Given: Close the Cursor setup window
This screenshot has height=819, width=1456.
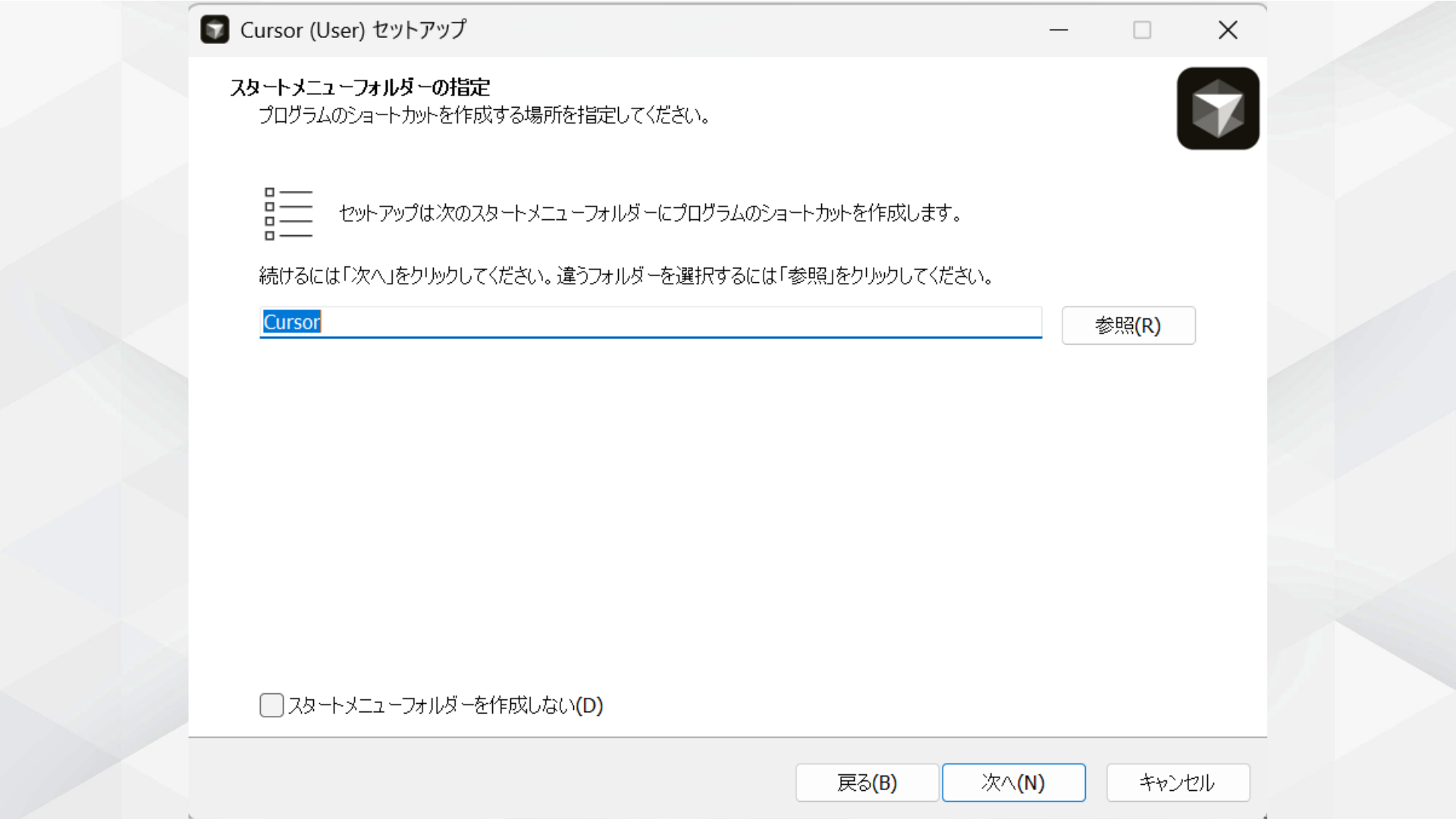Looking at the screenshot, I should tap(1228, 30).
